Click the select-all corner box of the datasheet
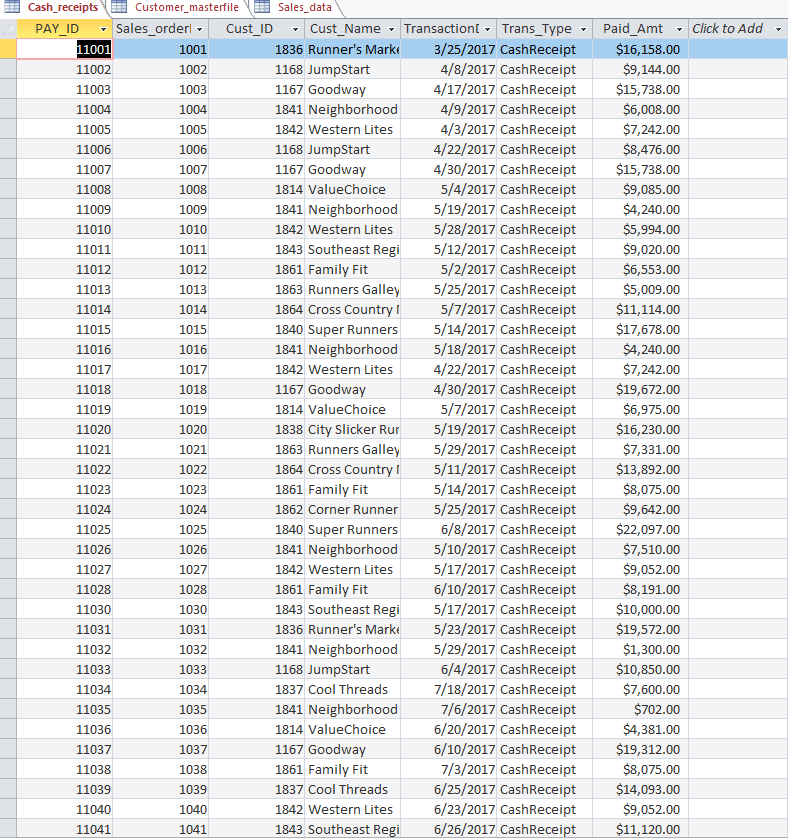This screenshot has width=788, height=838. coord(8,29)
